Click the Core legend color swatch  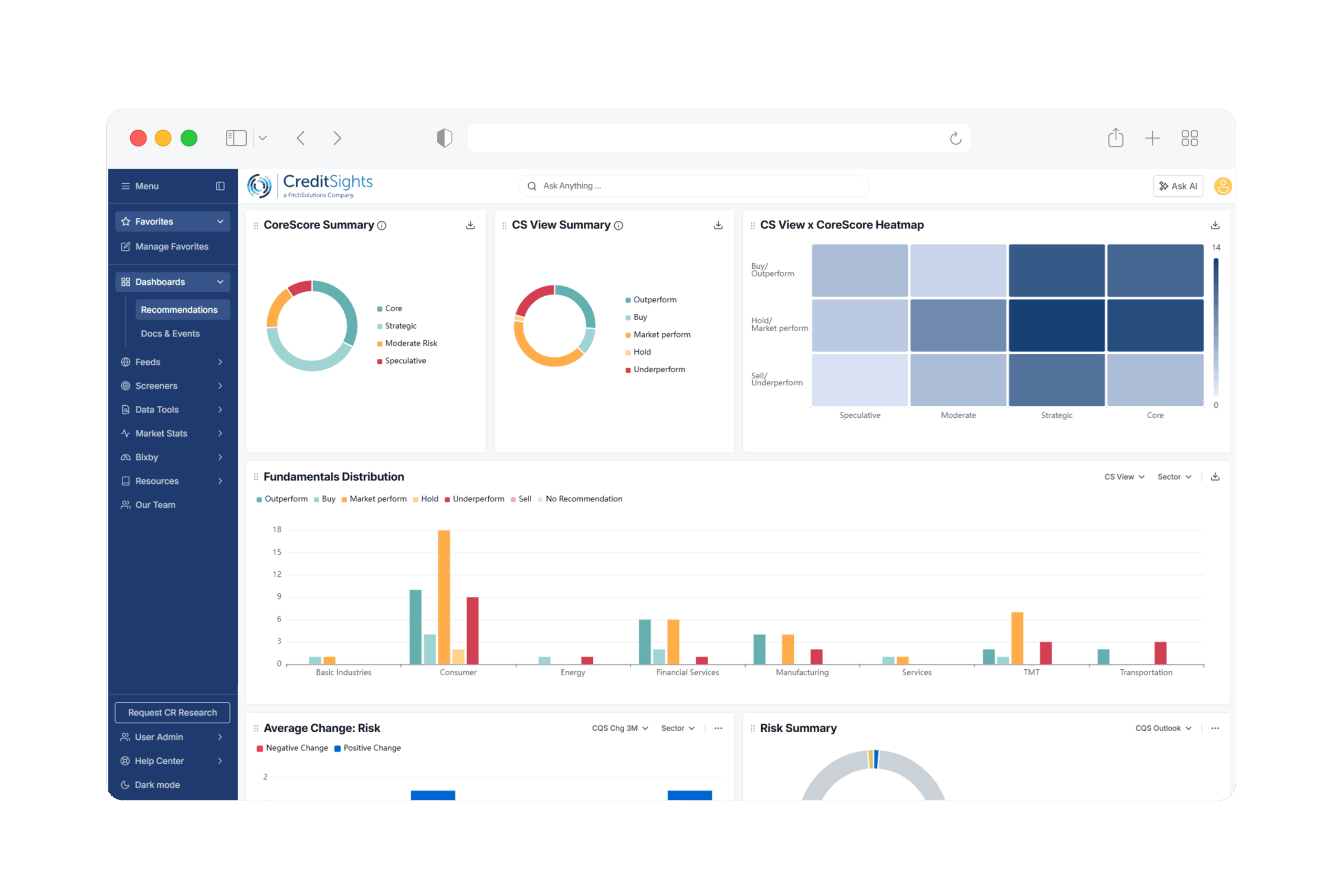(x=380, y=309)
